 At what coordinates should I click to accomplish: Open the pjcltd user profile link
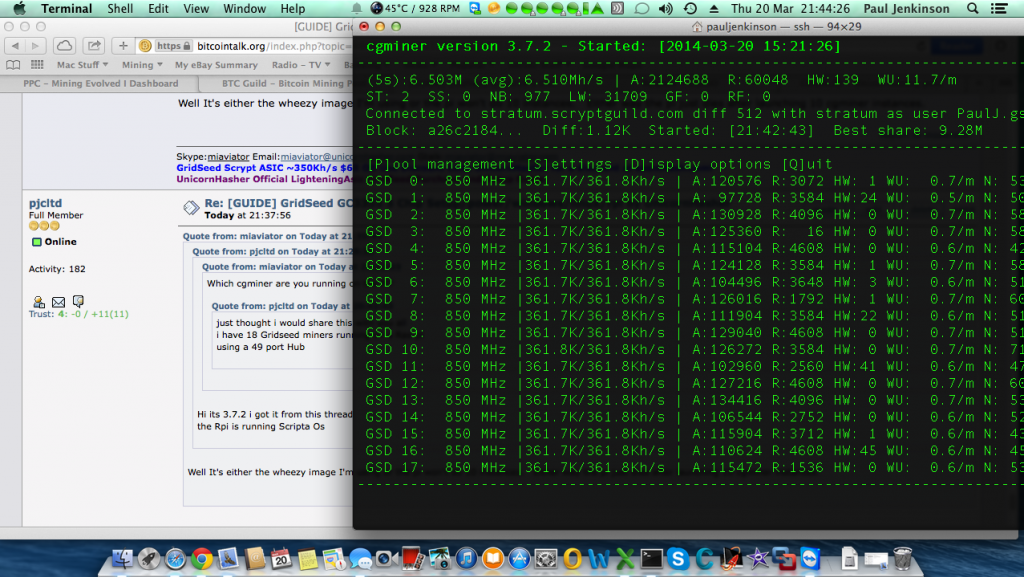45,203
